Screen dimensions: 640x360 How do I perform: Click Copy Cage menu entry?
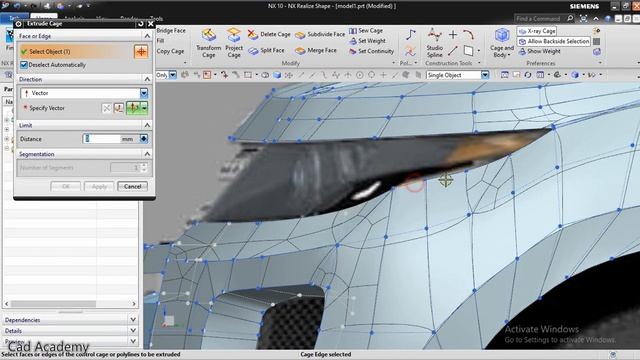tap(170, 51)
